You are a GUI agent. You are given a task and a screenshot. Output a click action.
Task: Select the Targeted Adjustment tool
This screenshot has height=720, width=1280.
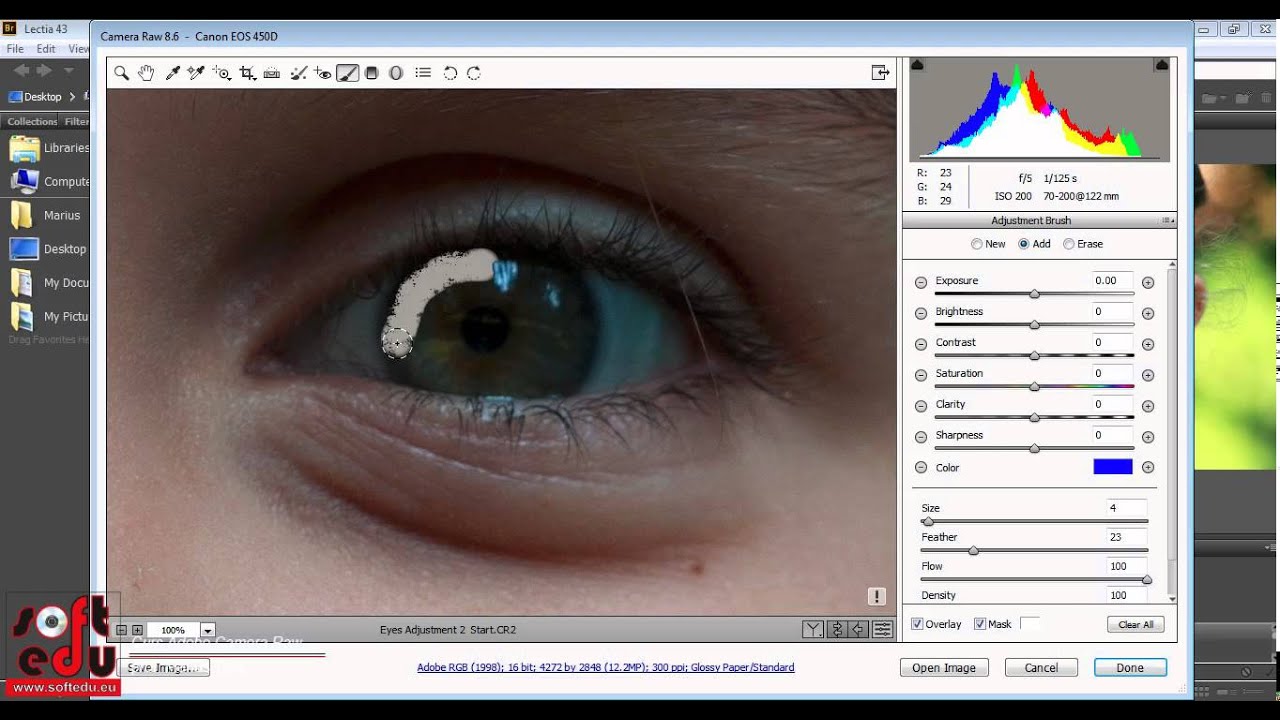point(222,73)
